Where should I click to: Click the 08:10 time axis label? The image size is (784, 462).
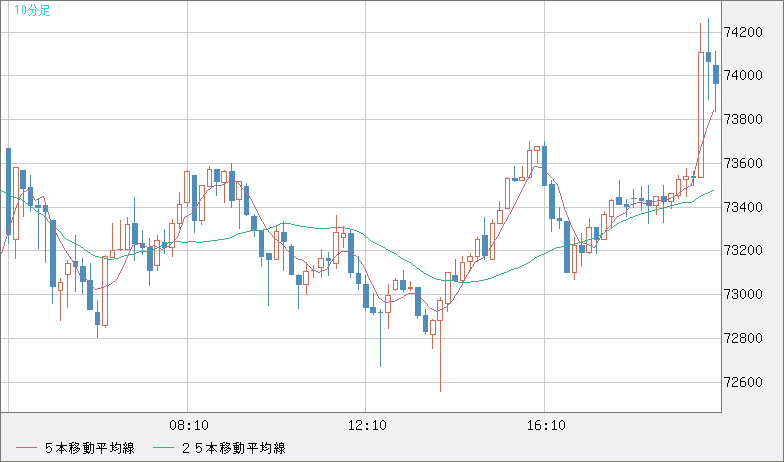[189, 426]
